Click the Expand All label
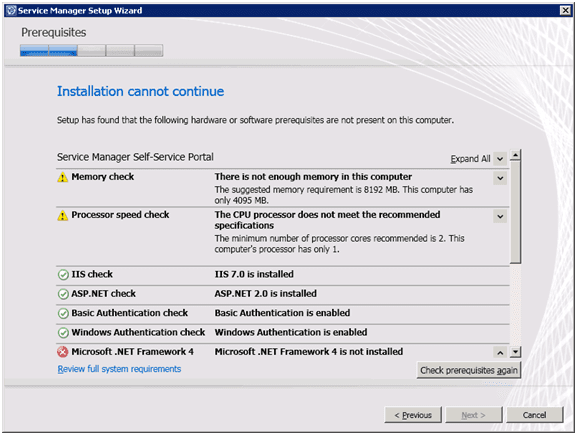The width and height of the screenshot is (576, 434). pos(470,159)
